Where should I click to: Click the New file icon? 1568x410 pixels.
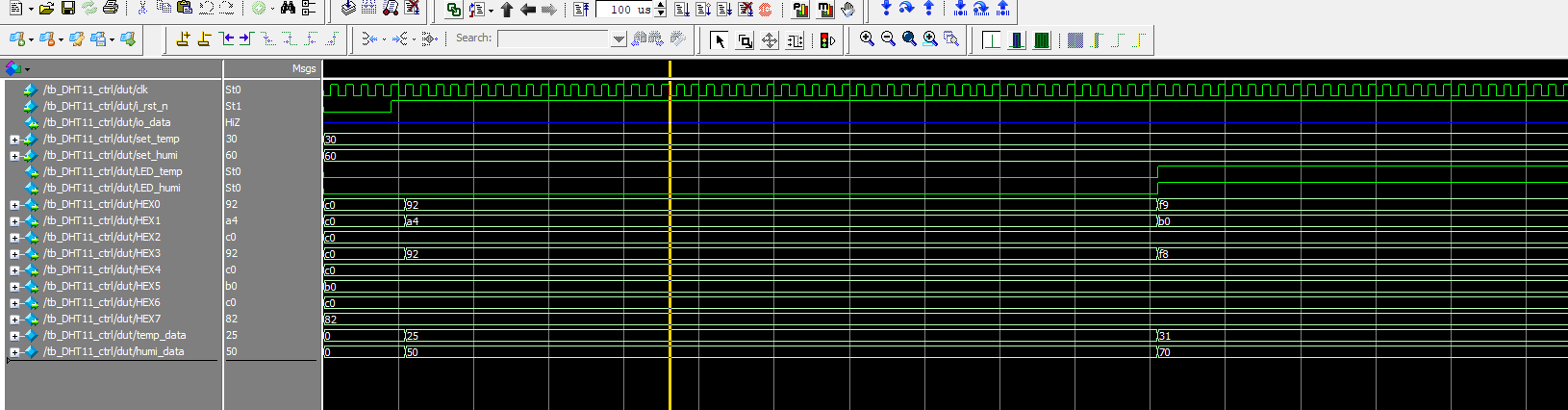15,9
